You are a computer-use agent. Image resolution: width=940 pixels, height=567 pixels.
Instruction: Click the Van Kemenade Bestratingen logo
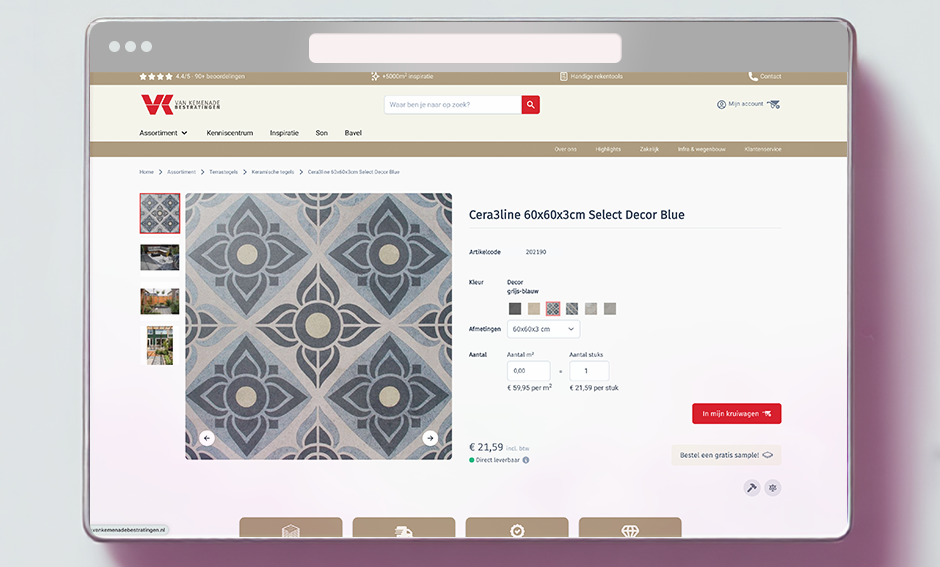point(180,104)
